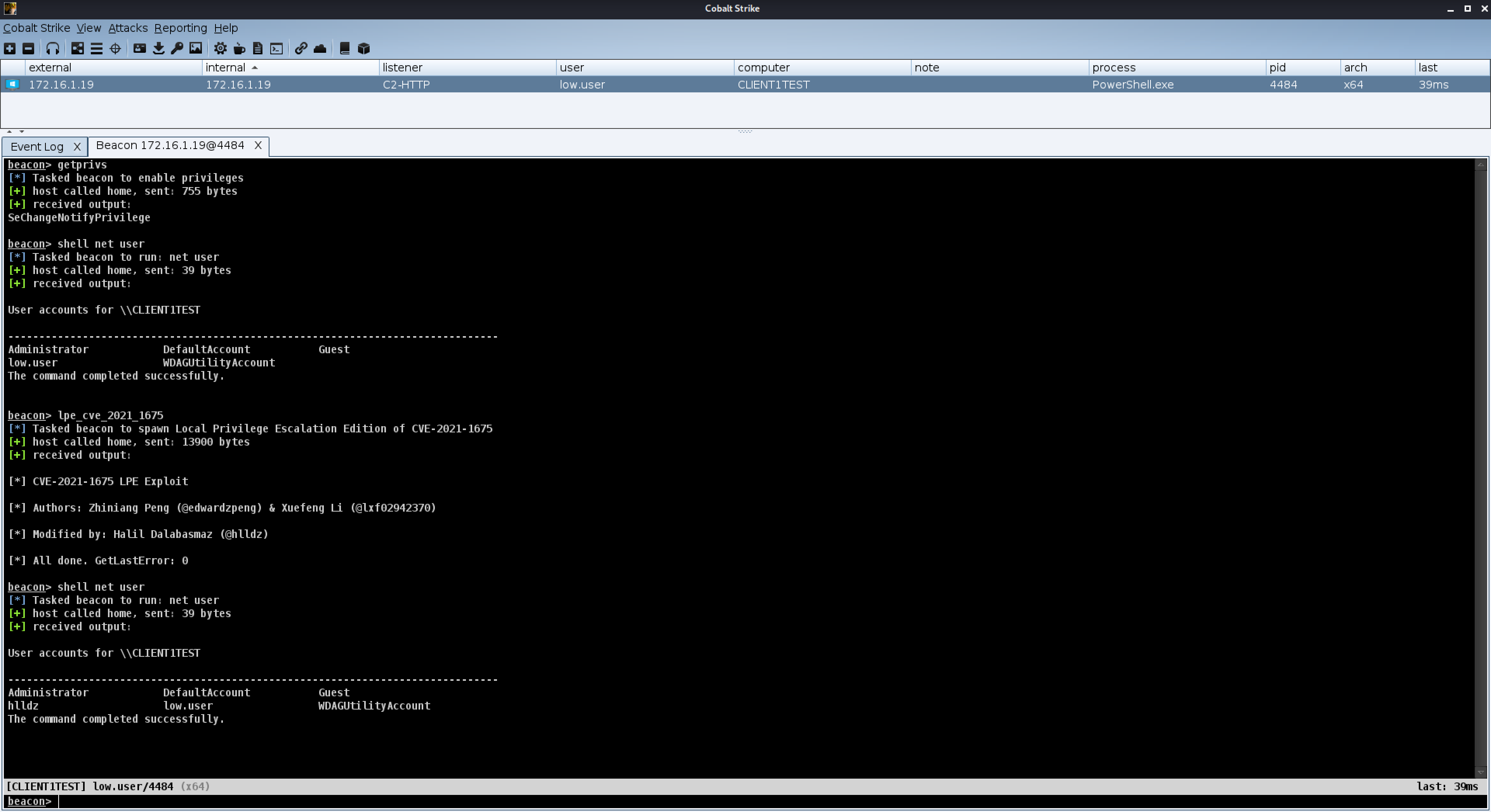Sort sessions by the process column header
Screen dimensions: 1491x812
pyautogui.click(x=1177, y=68)
